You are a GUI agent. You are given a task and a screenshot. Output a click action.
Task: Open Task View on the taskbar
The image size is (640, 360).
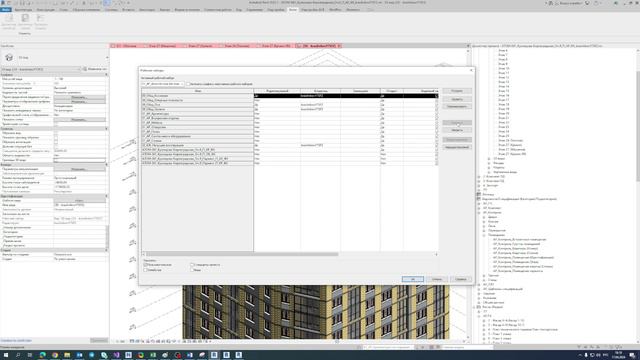30,355
